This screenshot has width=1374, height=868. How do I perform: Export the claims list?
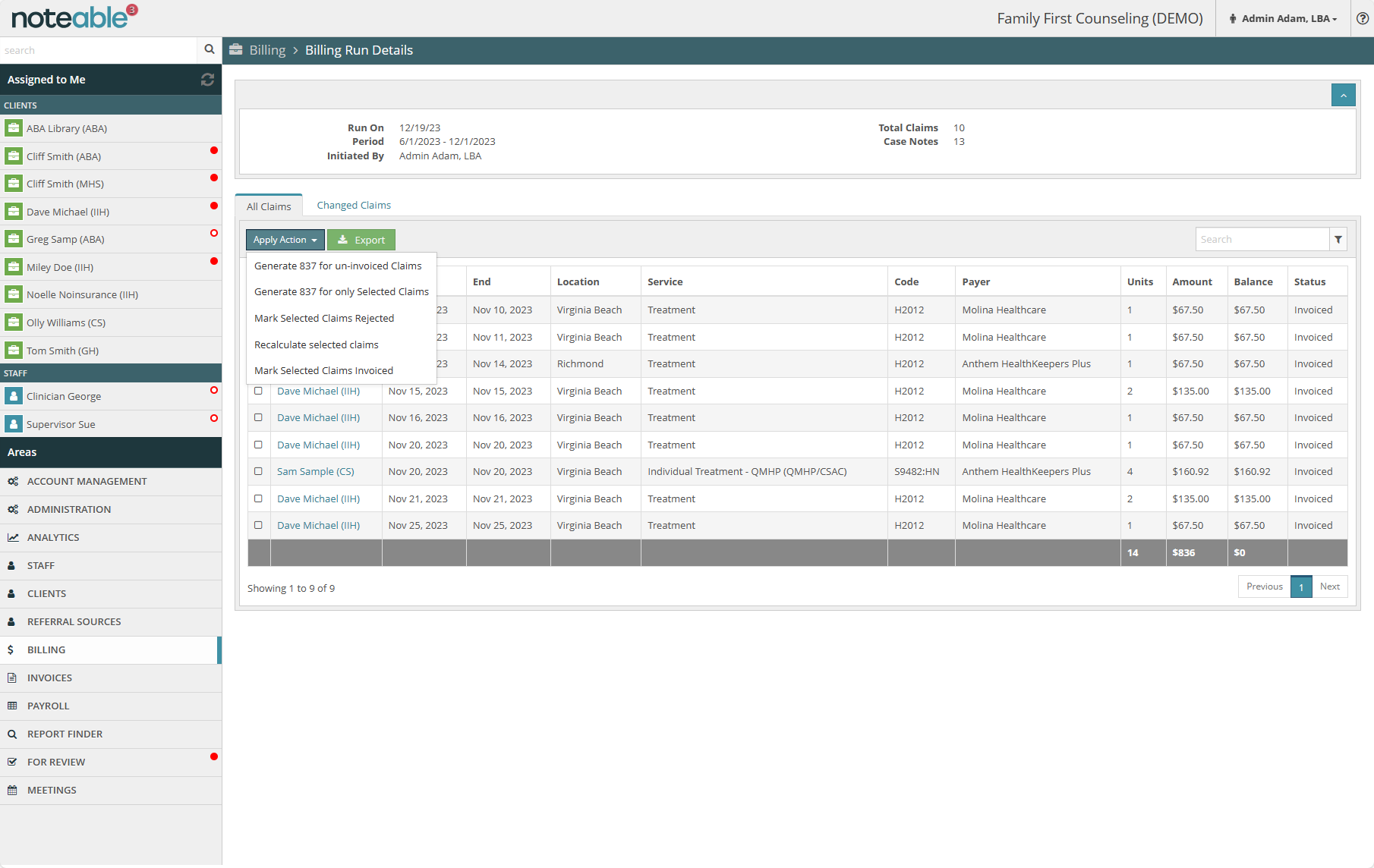coord(361,240)
